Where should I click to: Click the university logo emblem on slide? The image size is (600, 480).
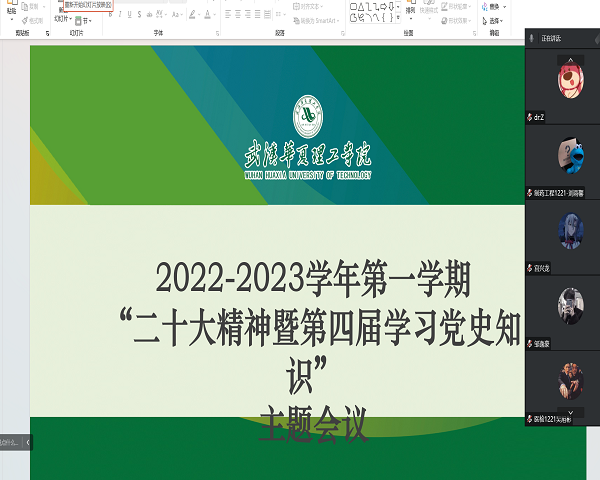tap(308, 116)
